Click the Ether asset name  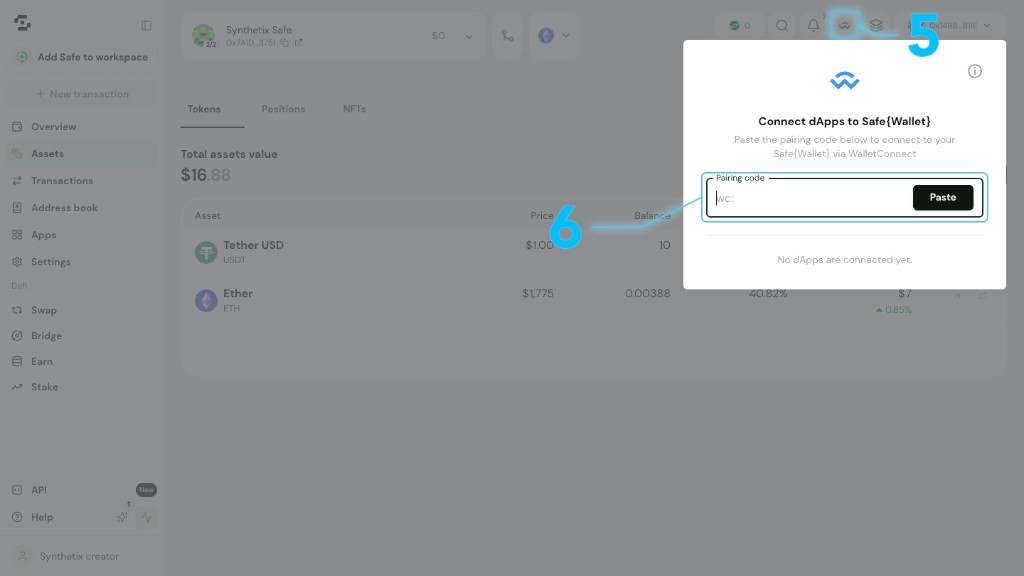pos(238,294)
